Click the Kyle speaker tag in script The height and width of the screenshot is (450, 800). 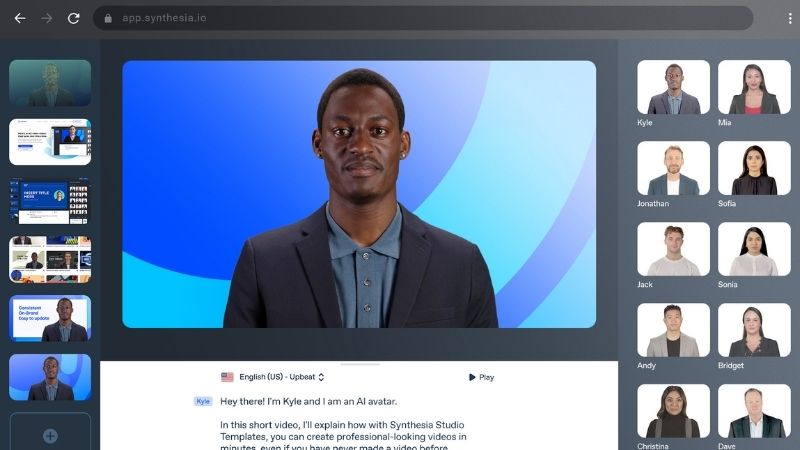204,401
